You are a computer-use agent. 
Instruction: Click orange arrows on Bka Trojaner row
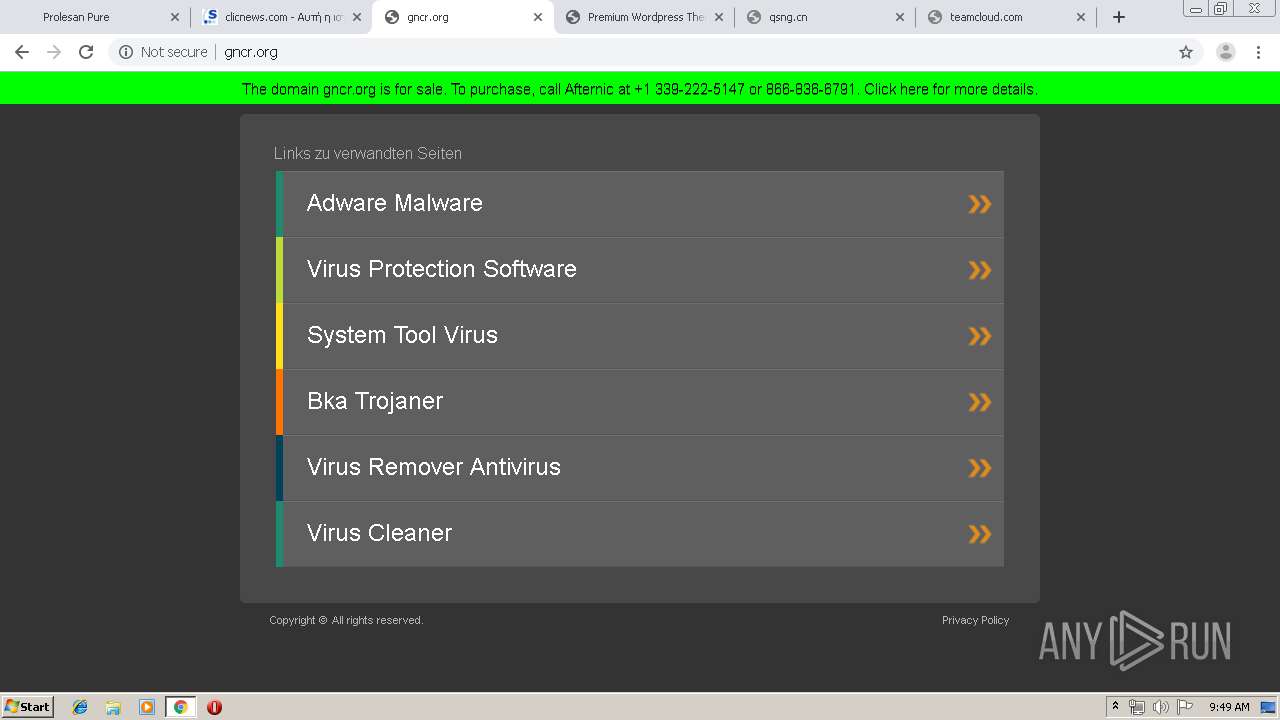point(980,402)
